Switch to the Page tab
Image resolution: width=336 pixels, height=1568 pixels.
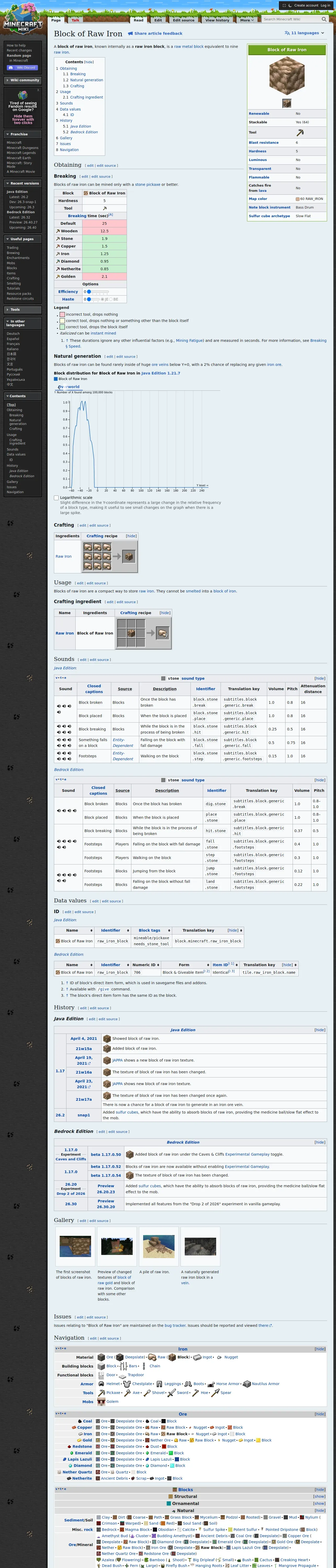[56, 20]
